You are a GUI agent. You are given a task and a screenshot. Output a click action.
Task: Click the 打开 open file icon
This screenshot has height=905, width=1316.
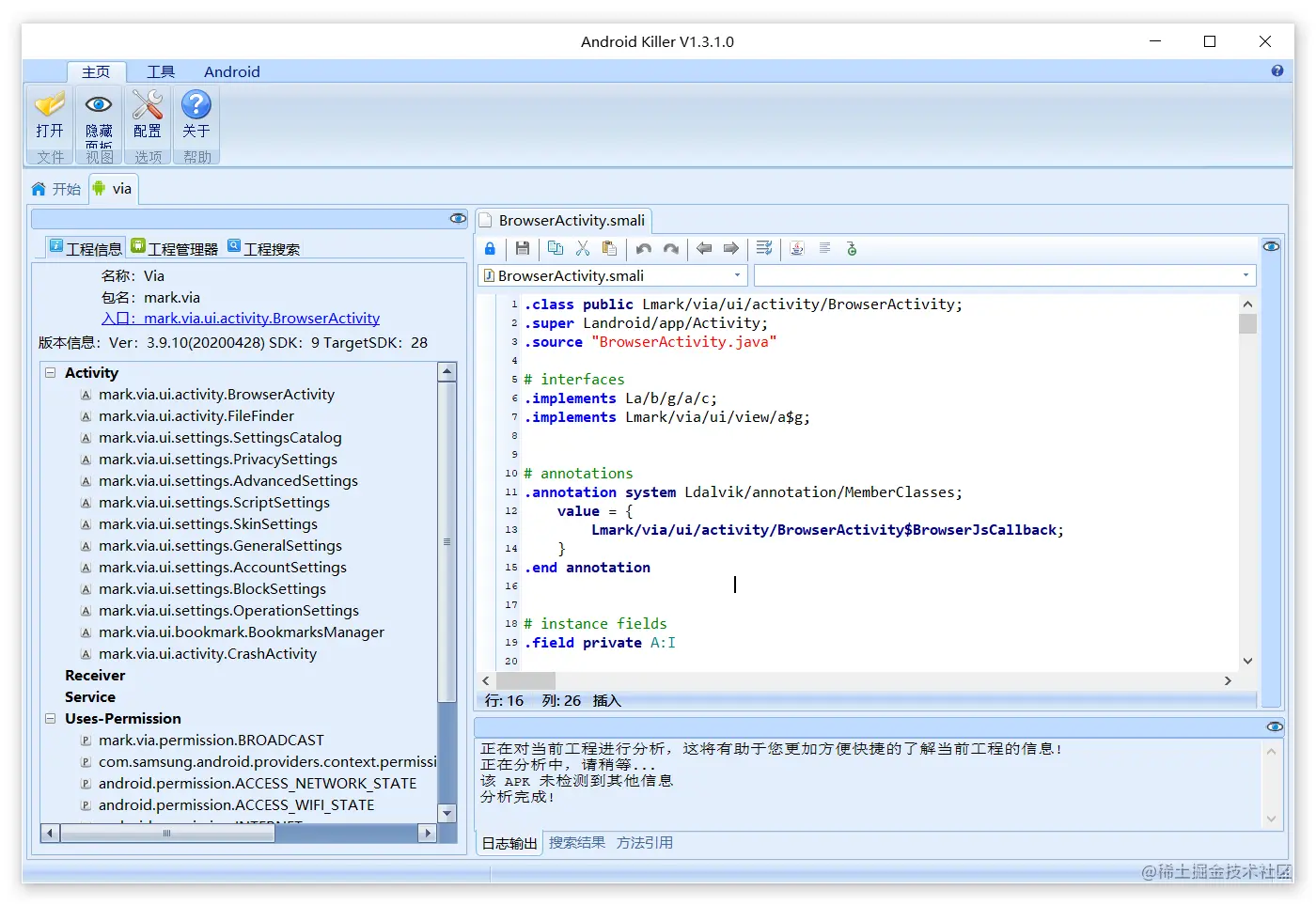click(50, 104)
